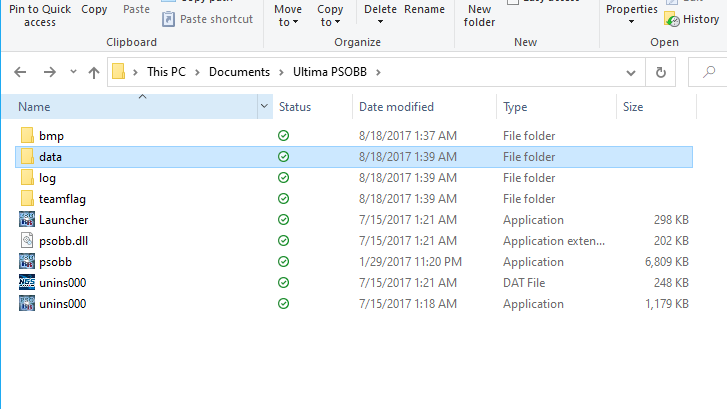This screenshot has height=409, width=727.
Task: Click sync status for unins000 DAT File
Action: (283, 282)
